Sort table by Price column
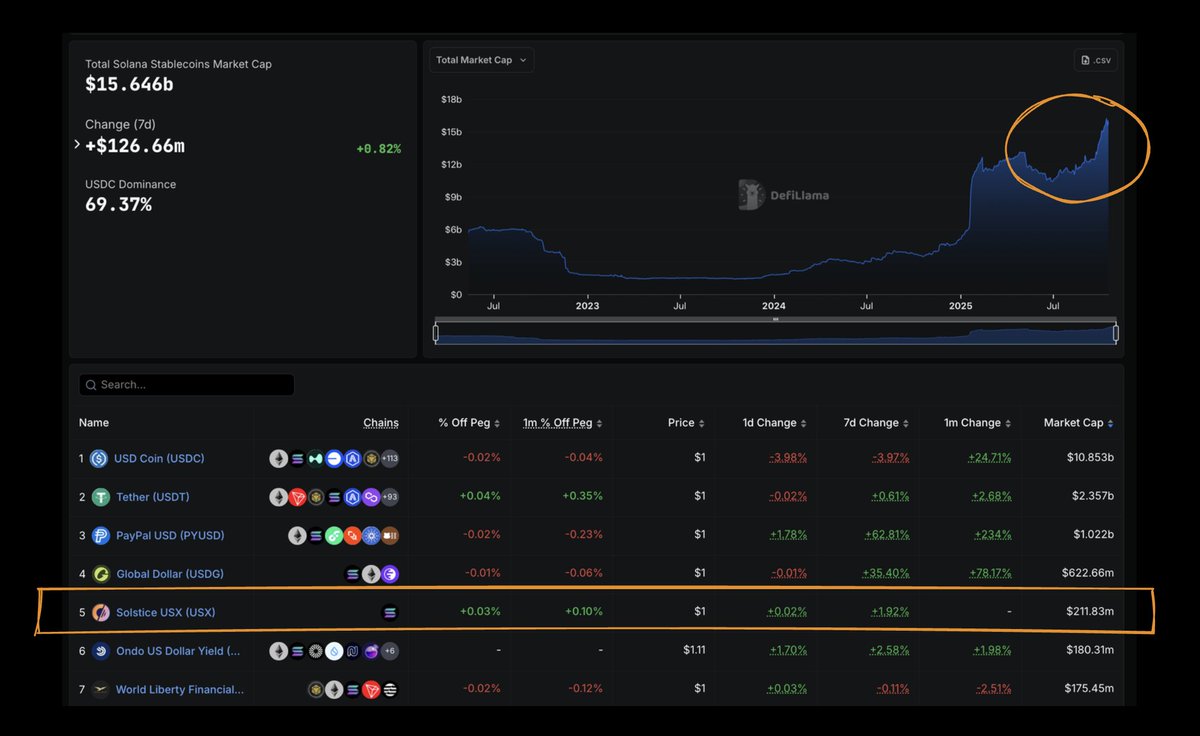The width and height of the screenshot is (1200, 736). coord(686,423)
